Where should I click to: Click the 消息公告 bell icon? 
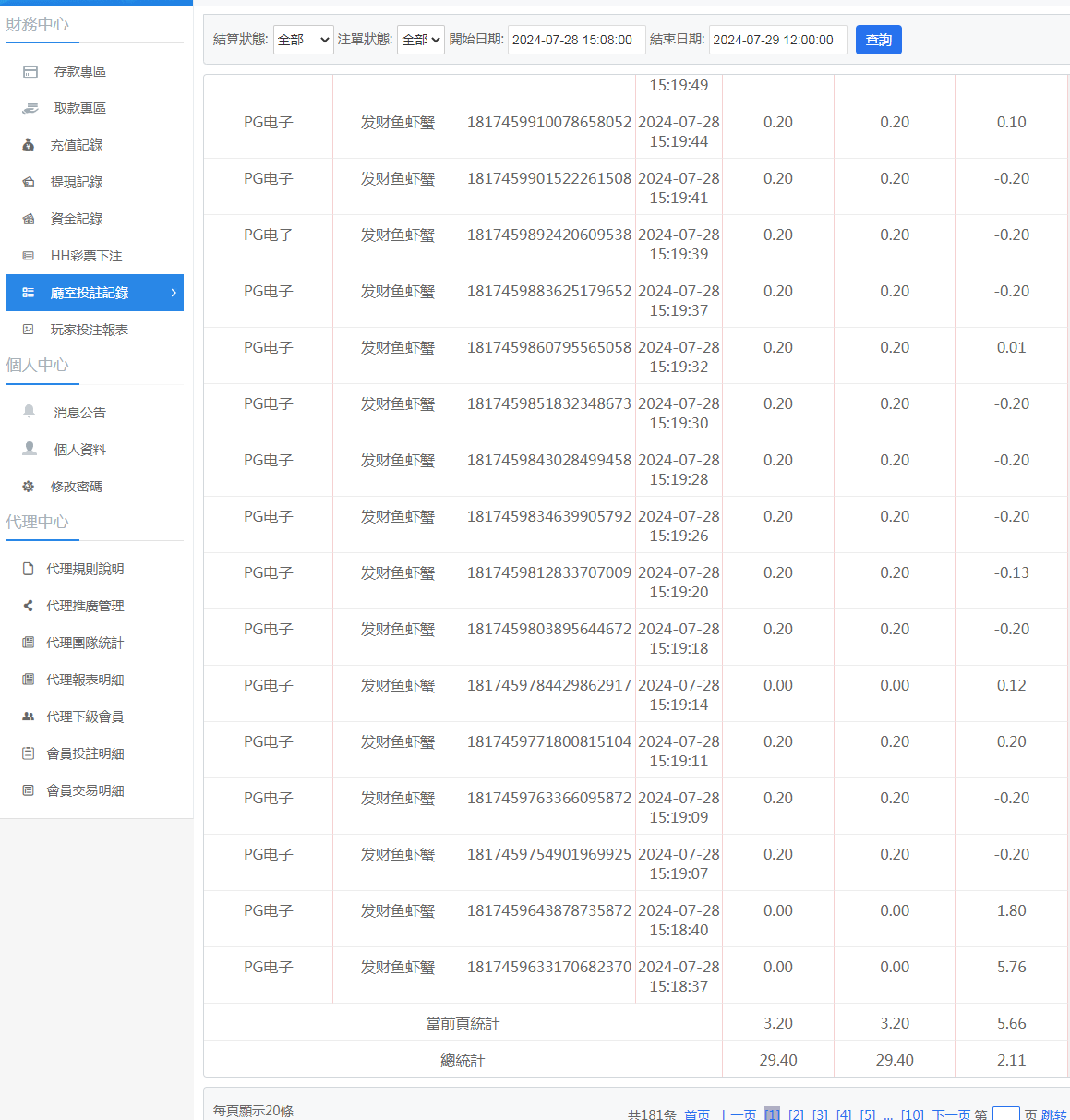(x=30, y=412)
